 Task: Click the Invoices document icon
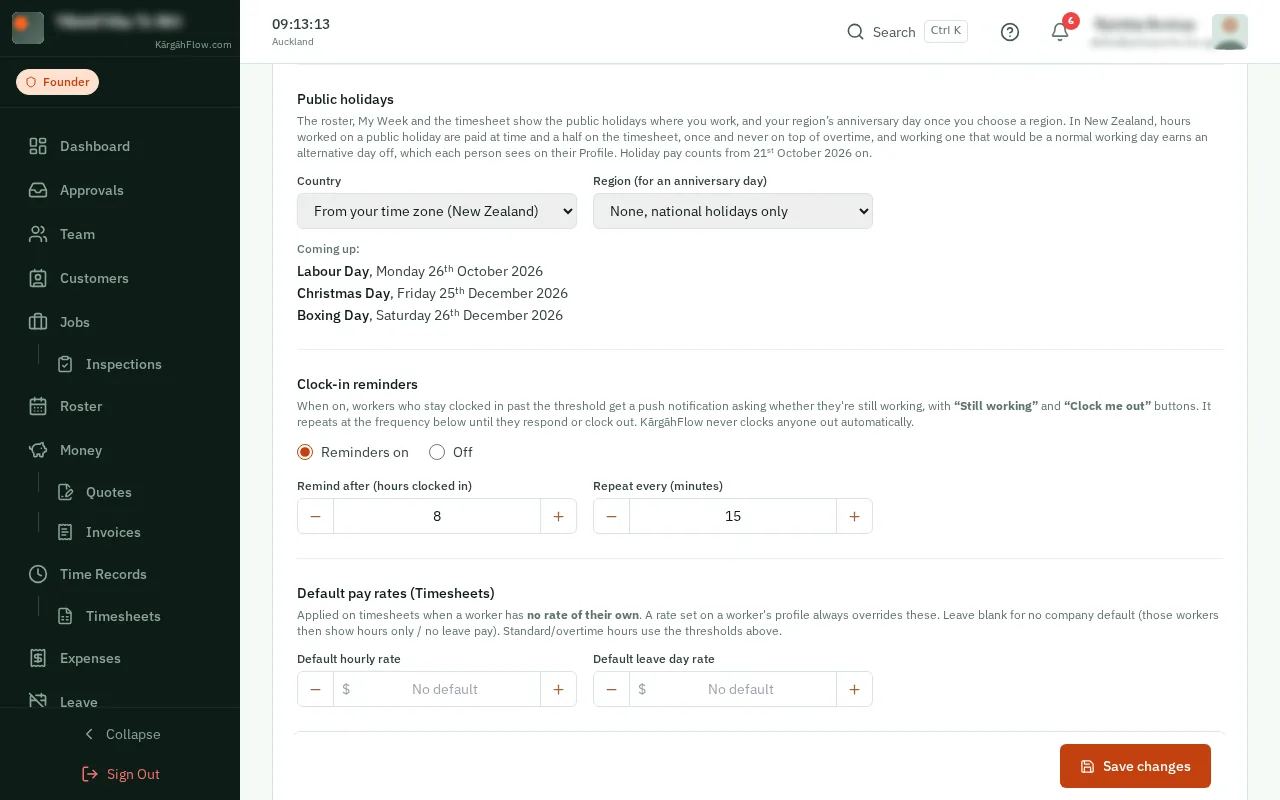pos(65,532)
